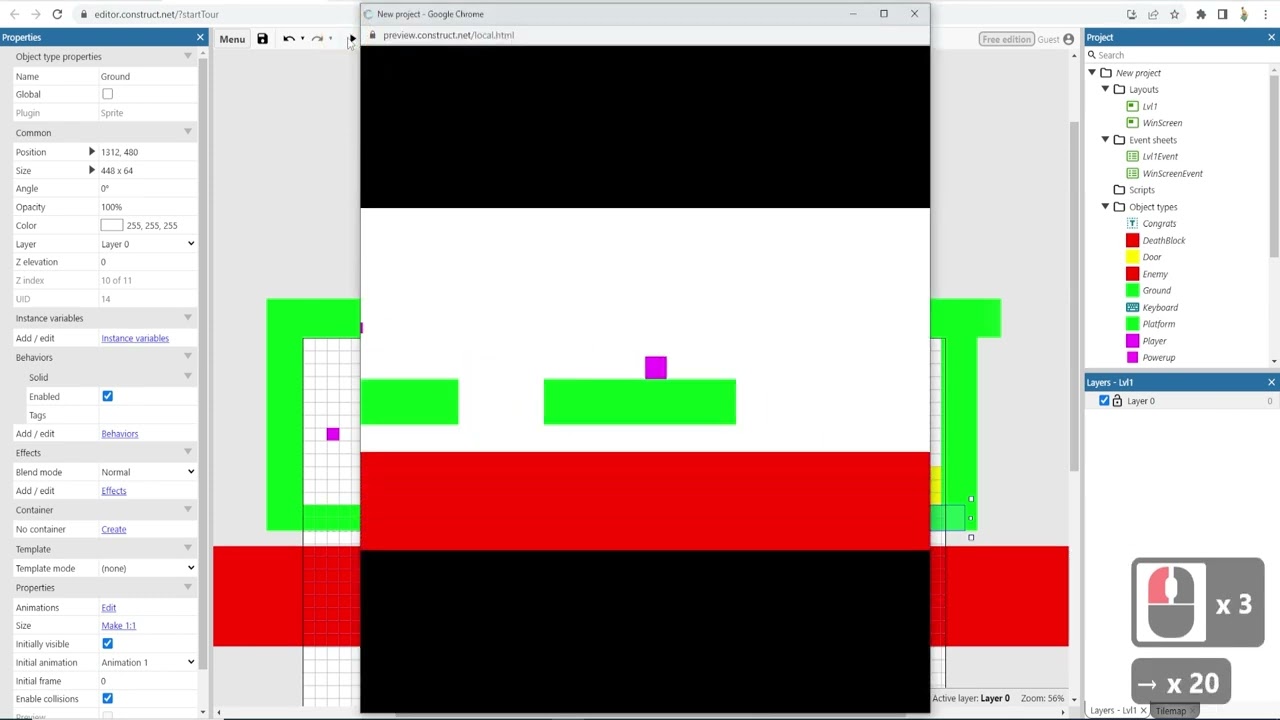This screenshot has width=1280, height=720.
Task: Click Lvl1 layout icon in Project
Action: [1132, 106]
